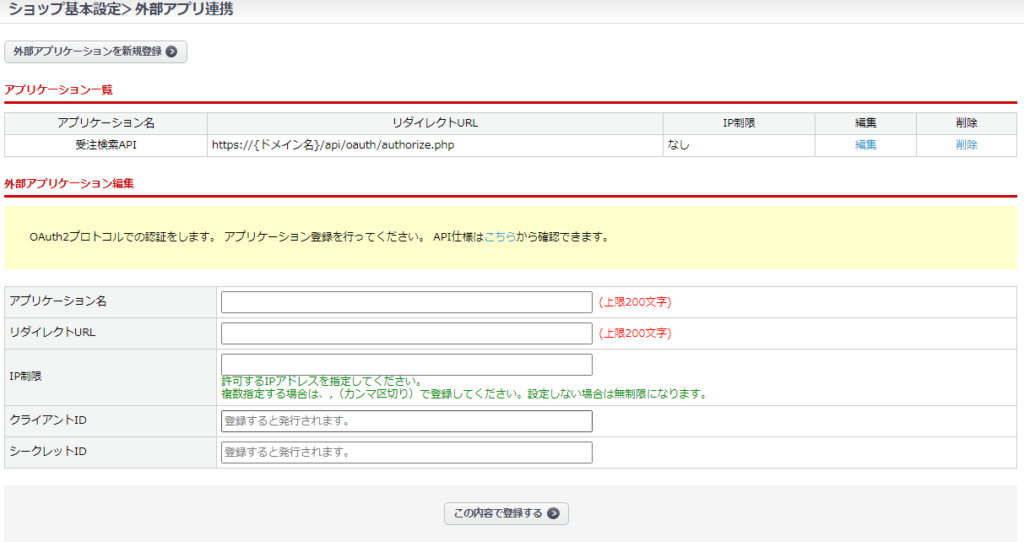Click 削除 link for 受注検索API row
Viewport: 1024px width, 542px height.
pos(966,145)
